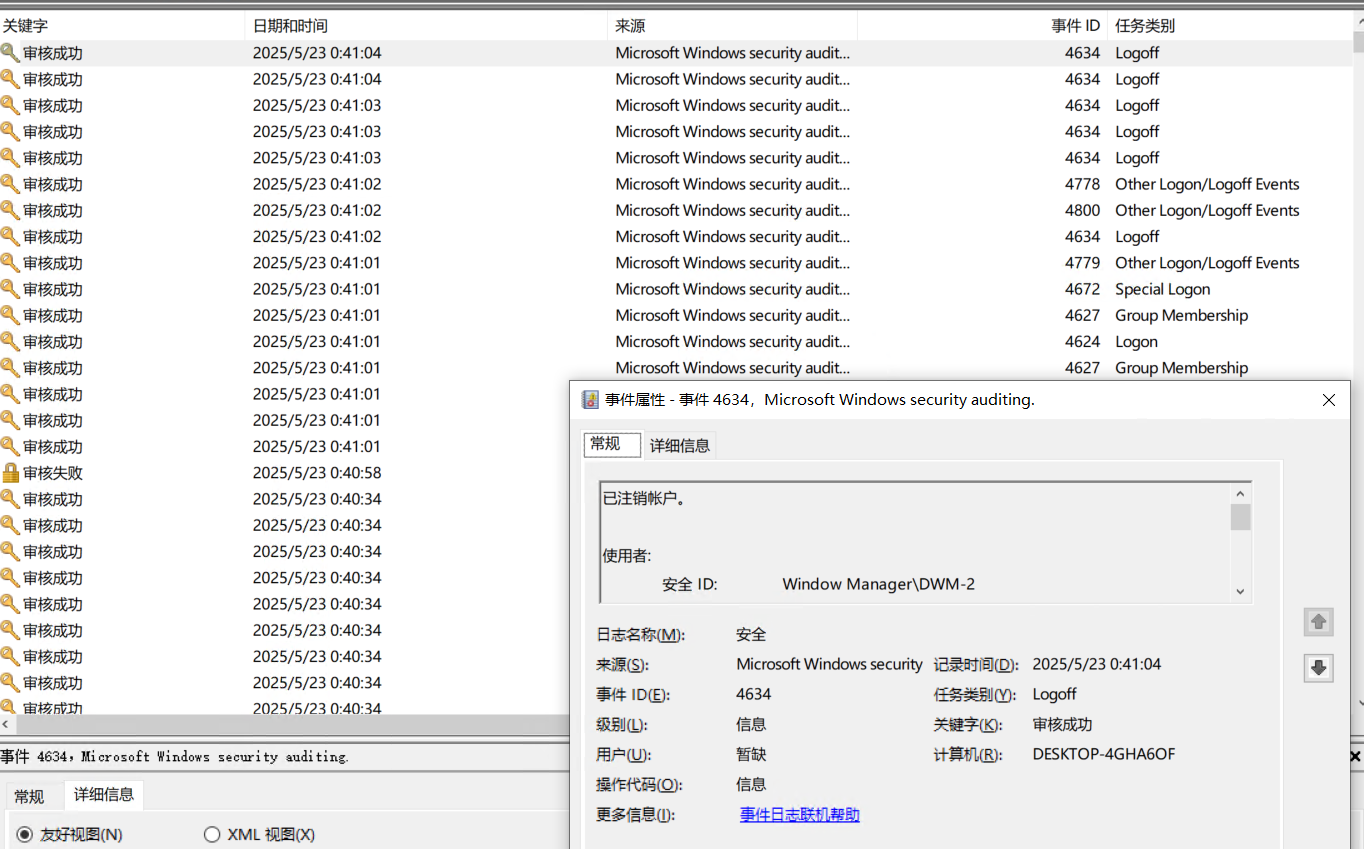Screen dimensions: 1364x849
Task: Click the description box scrollbar thumb
Action: tap(1240, 517)
